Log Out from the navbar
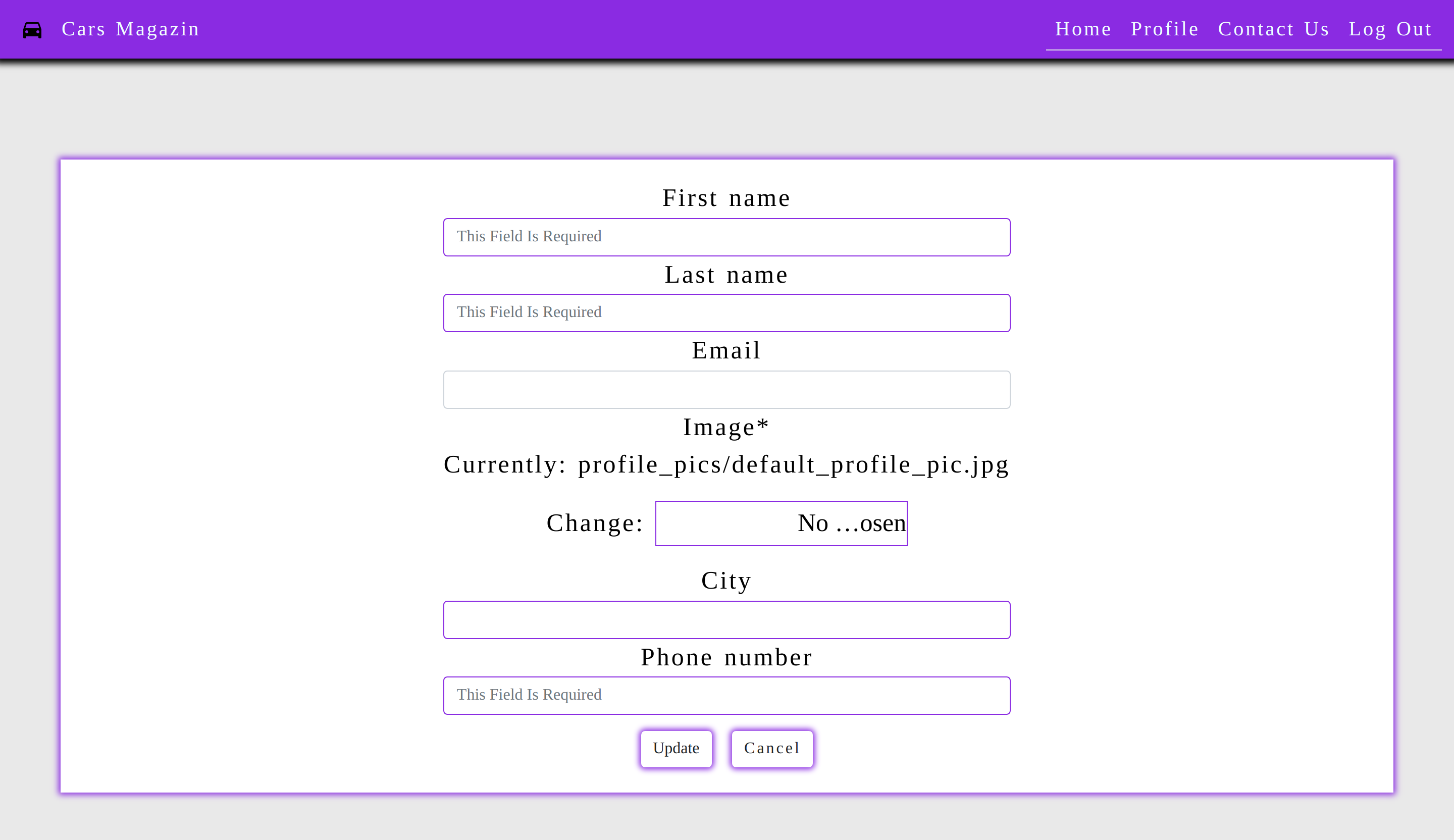This screenshot has width=1454, height=840. coord(1390,29)
